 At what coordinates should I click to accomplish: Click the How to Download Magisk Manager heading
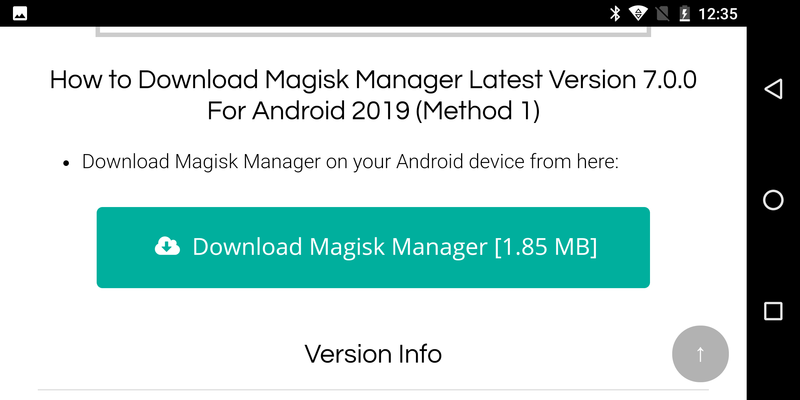click(373, 95)
